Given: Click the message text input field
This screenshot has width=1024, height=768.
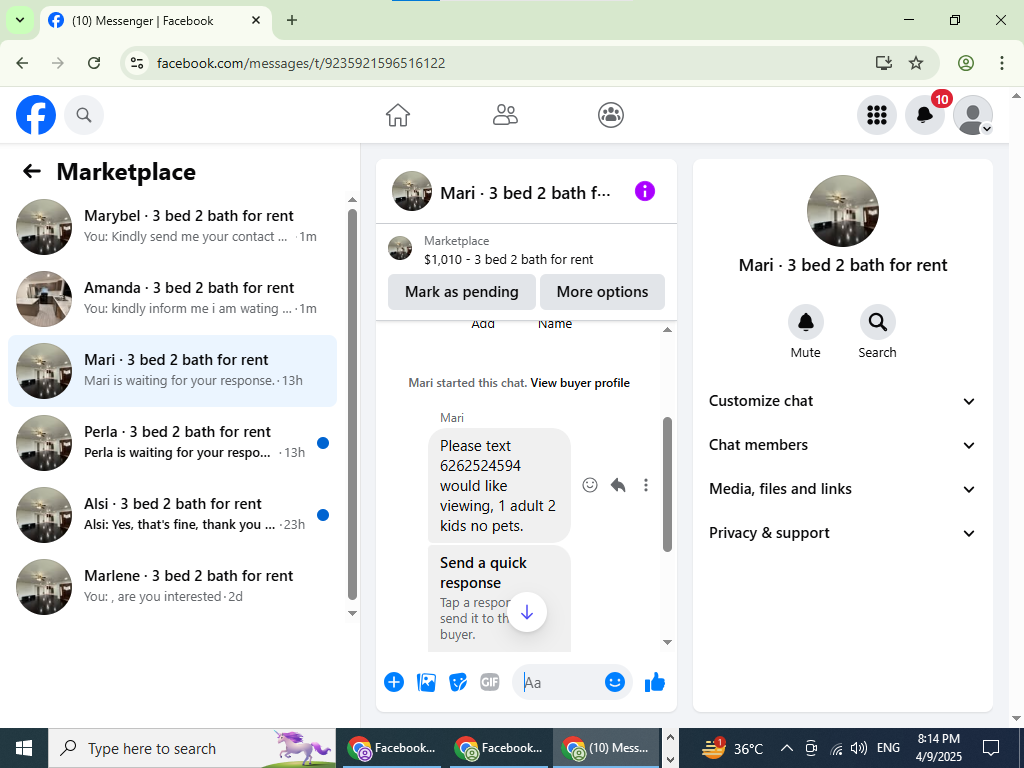Looking at the screenshot, I should pos(560,682).
